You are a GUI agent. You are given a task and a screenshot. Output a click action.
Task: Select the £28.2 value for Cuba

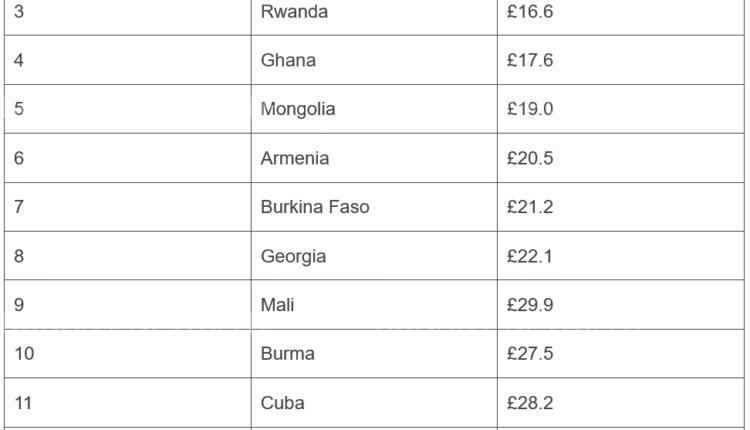point(531,403)
